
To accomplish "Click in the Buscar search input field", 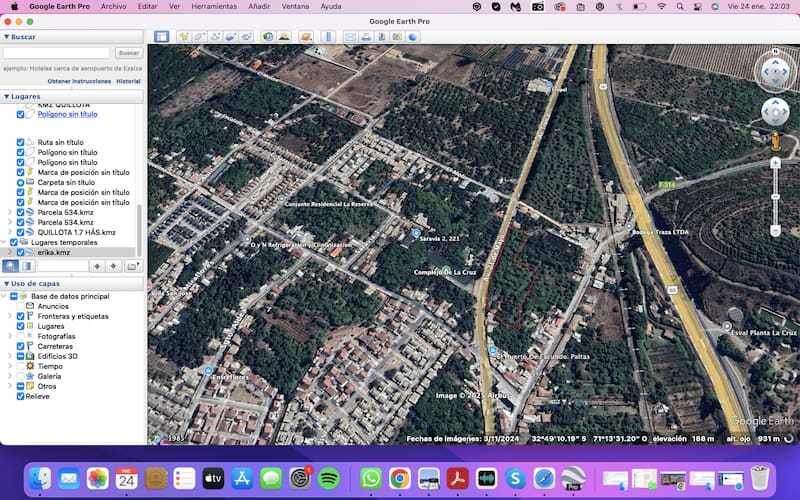I will click(56, 53).
